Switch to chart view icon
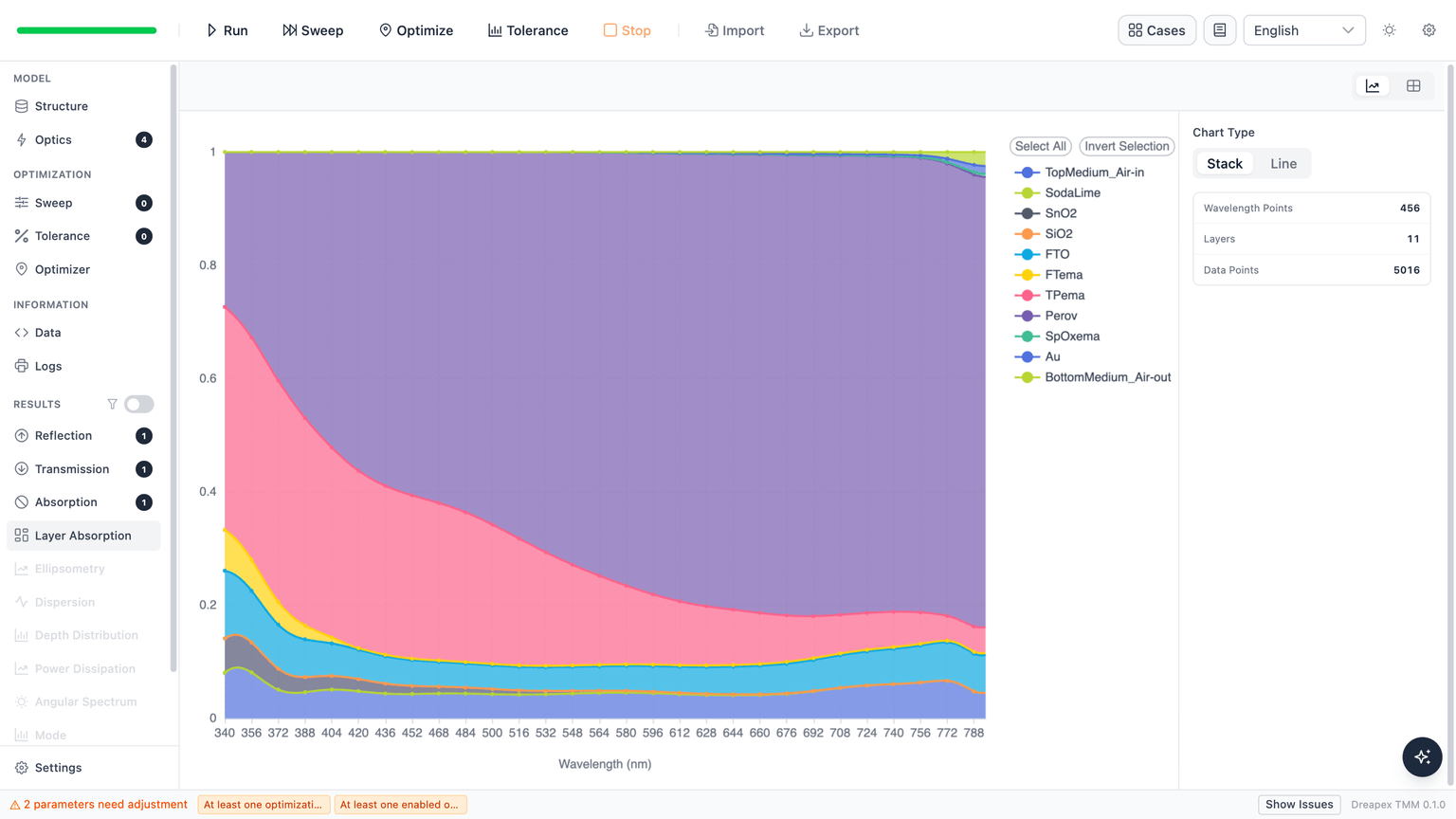This screenshot has height=819, width=1456. (x=1373, y=86)
